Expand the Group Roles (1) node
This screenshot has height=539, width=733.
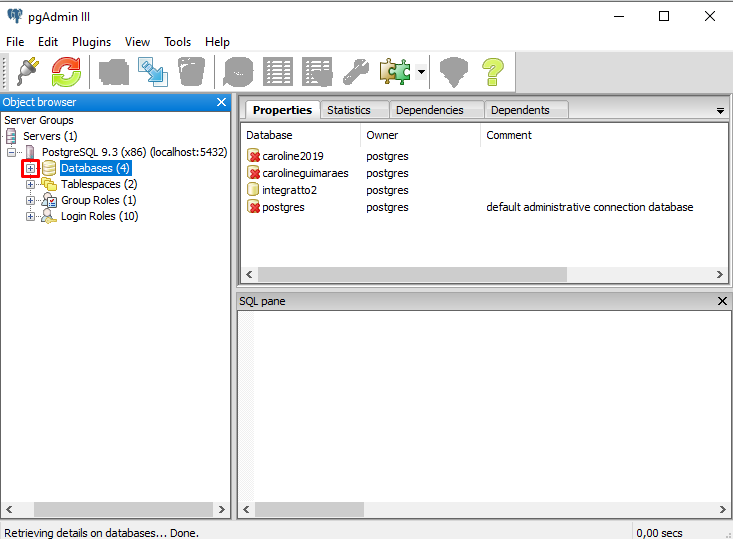coord(30,200)
